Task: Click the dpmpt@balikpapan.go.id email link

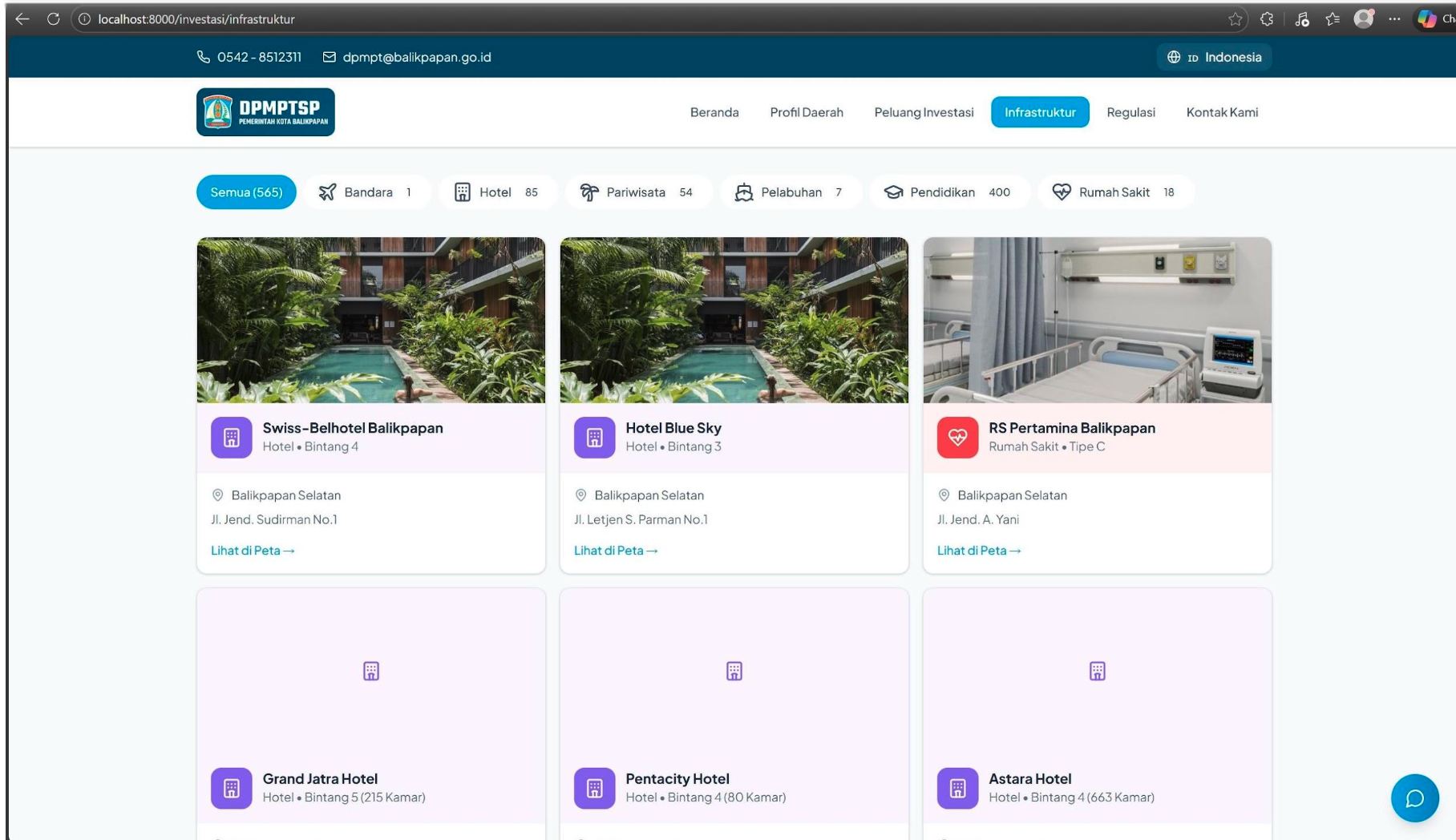Action: coord(417,57)
